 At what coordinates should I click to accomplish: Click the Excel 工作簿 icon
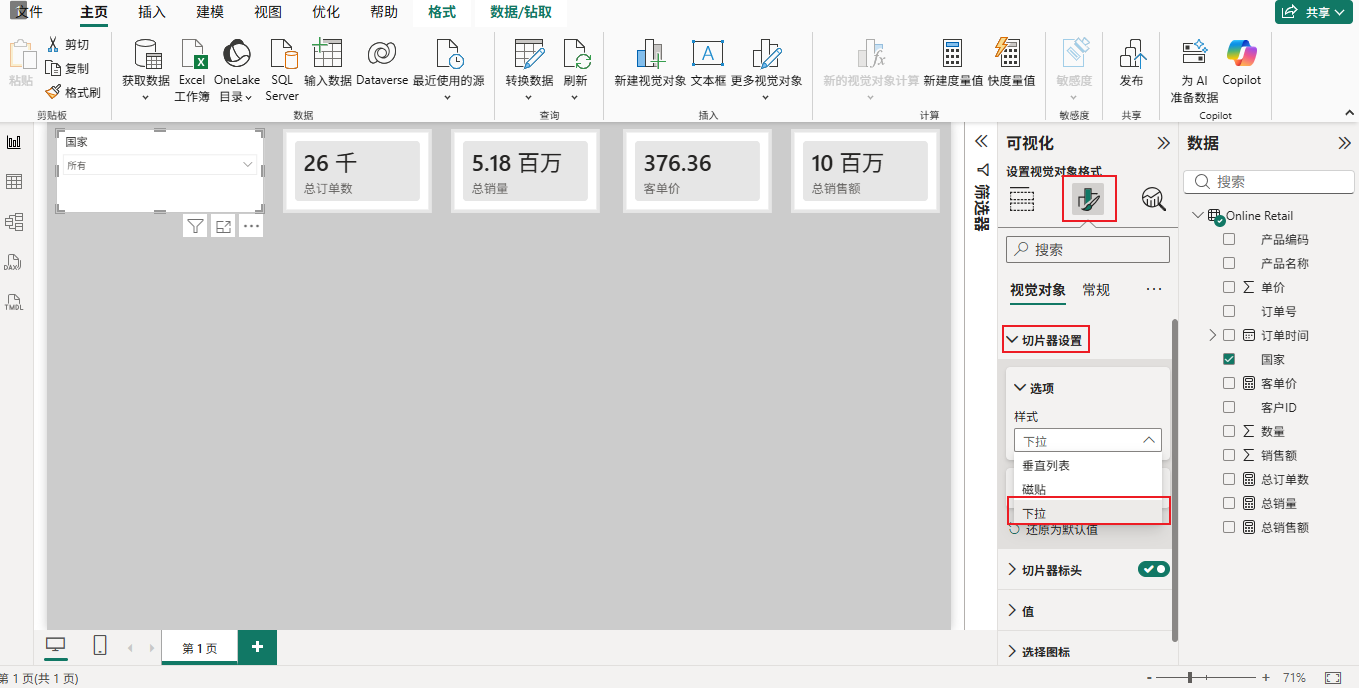(x=192, y=54)
